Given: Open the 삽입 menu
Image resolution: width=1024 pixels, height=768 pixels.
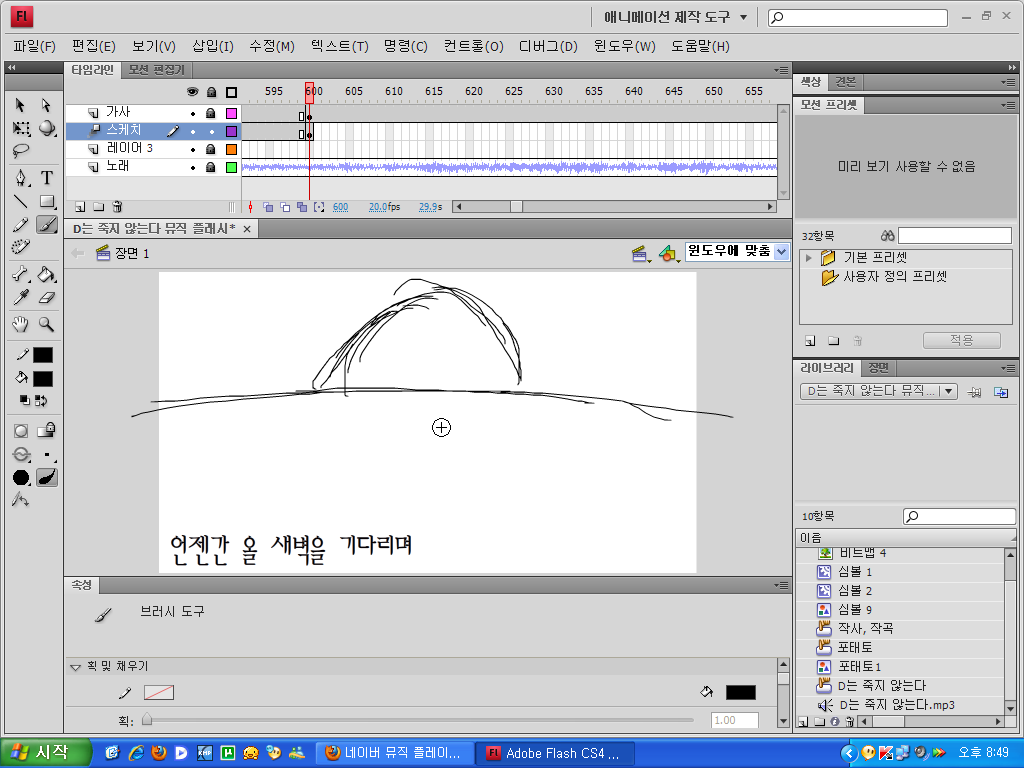Looking at the screenshot, I should [x=212, y=46].
